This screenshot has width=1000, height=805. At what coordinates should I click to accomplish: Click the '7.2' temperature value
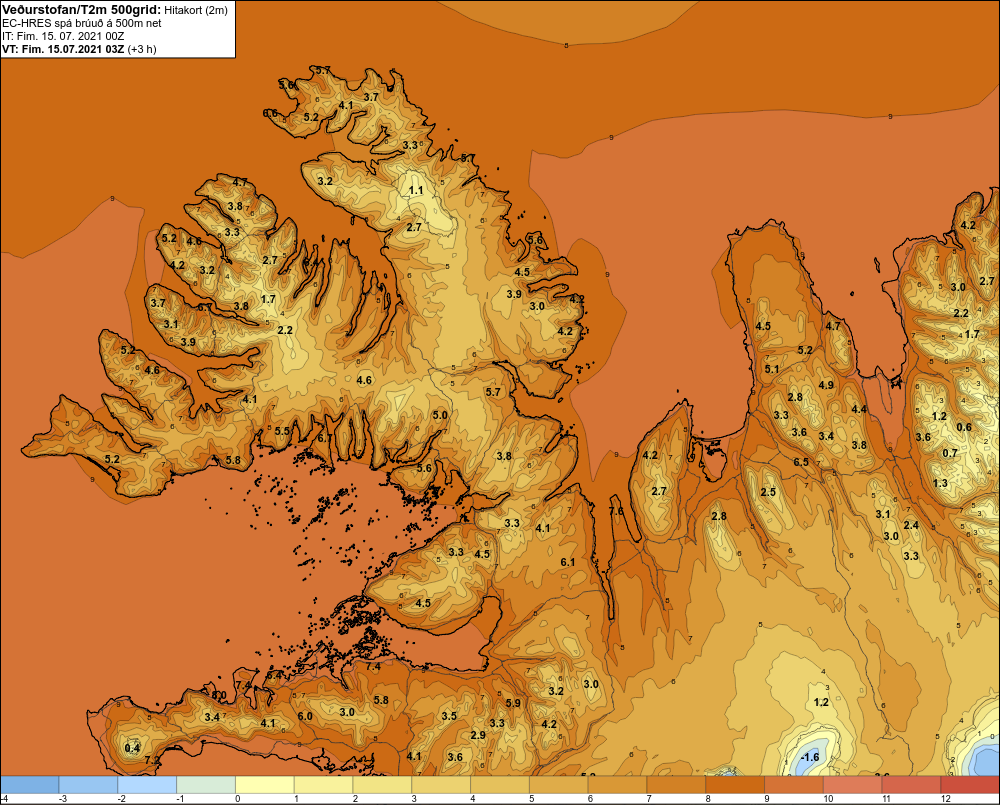(x=152, y=760)
